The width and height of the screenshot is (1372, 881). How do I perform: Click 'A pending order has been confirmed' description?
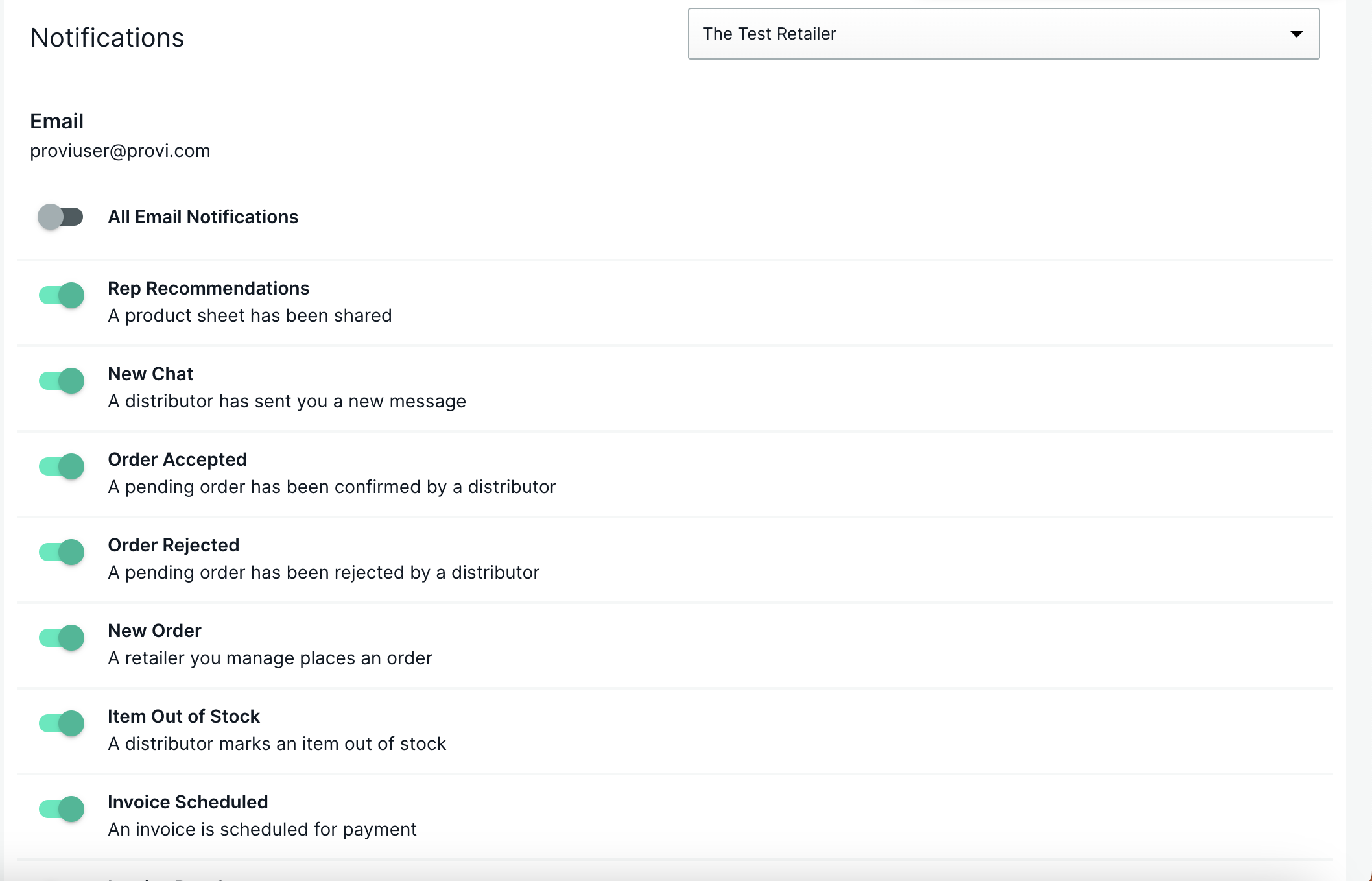pos(332,487)
